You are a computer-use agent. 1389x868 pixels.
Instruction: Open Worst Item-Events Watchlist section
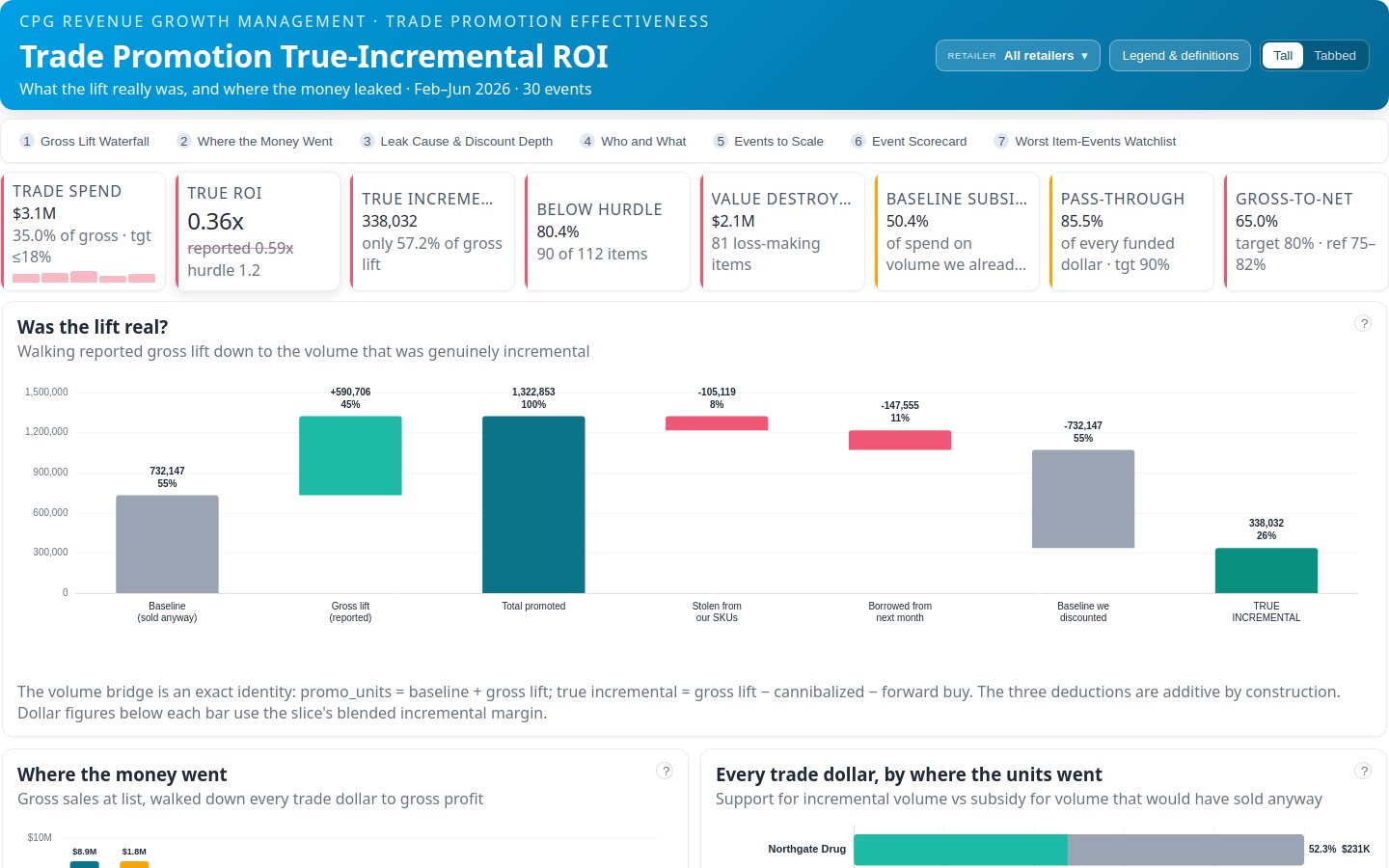pos(1086,141)
